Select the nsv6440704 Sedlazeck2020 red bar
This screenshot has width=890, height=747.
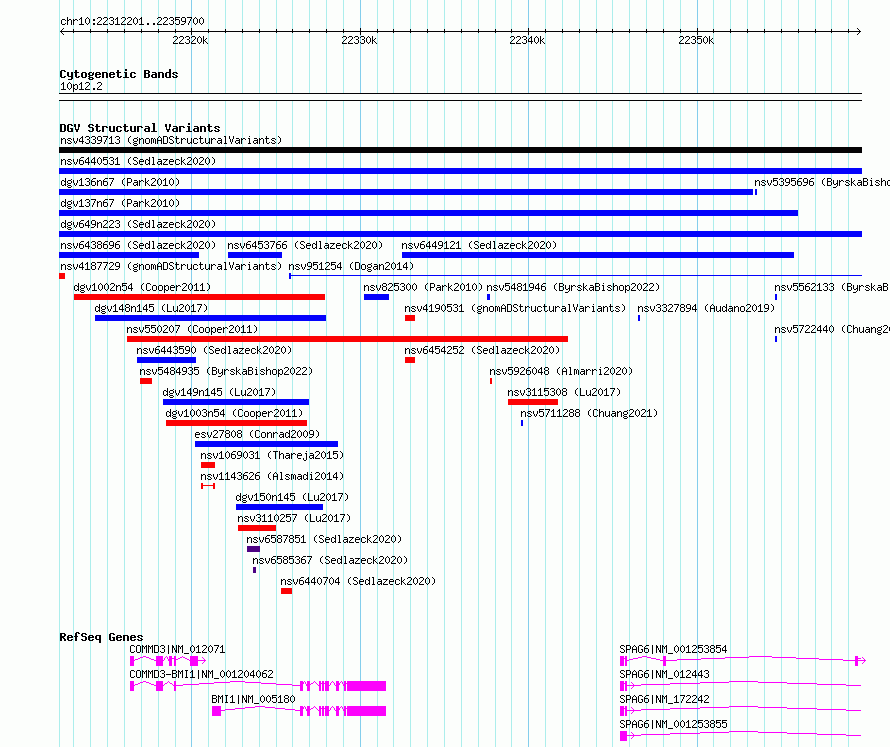pyautogui.click(x=287, y=591)
